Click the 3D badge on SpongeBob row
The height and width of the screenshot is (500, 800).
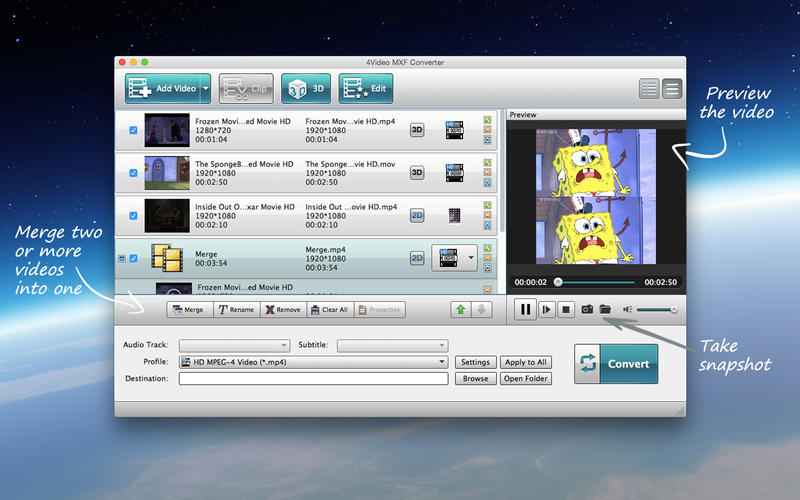(x=417, y=173)
